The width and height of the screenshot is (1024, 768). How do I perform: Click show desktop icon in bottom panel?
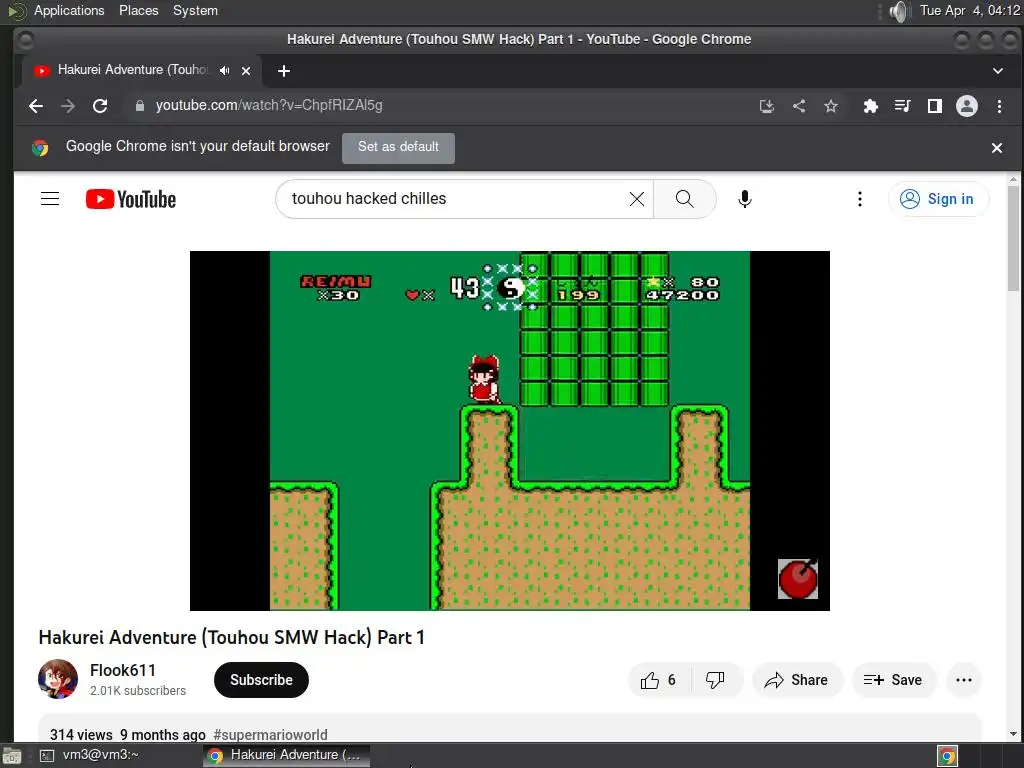11,756
